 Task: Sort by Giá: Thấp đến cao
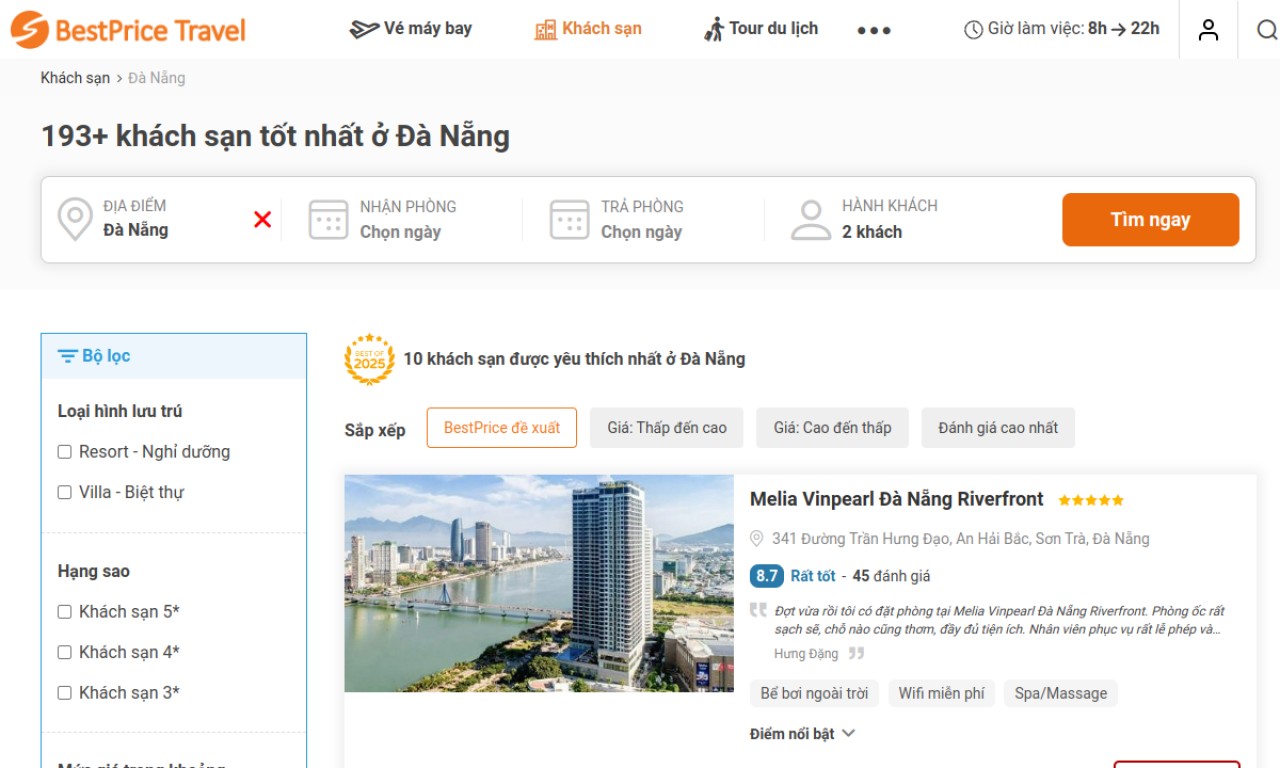667,428
